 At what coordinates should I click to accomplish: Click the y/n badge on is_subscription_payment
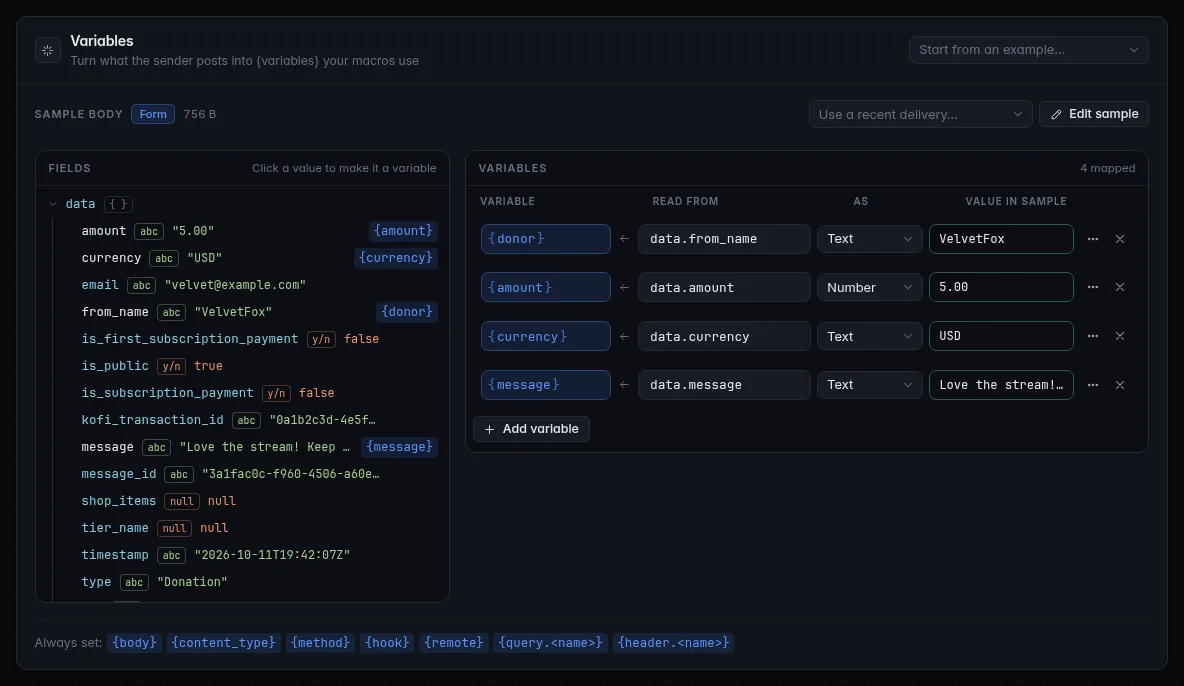276,393
